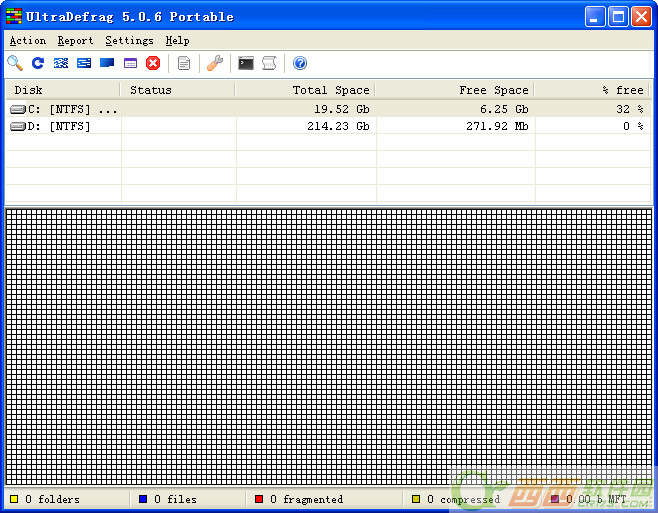
Task: Click the red fragmented color swatch in the legend
Action: tap(259, 499)
